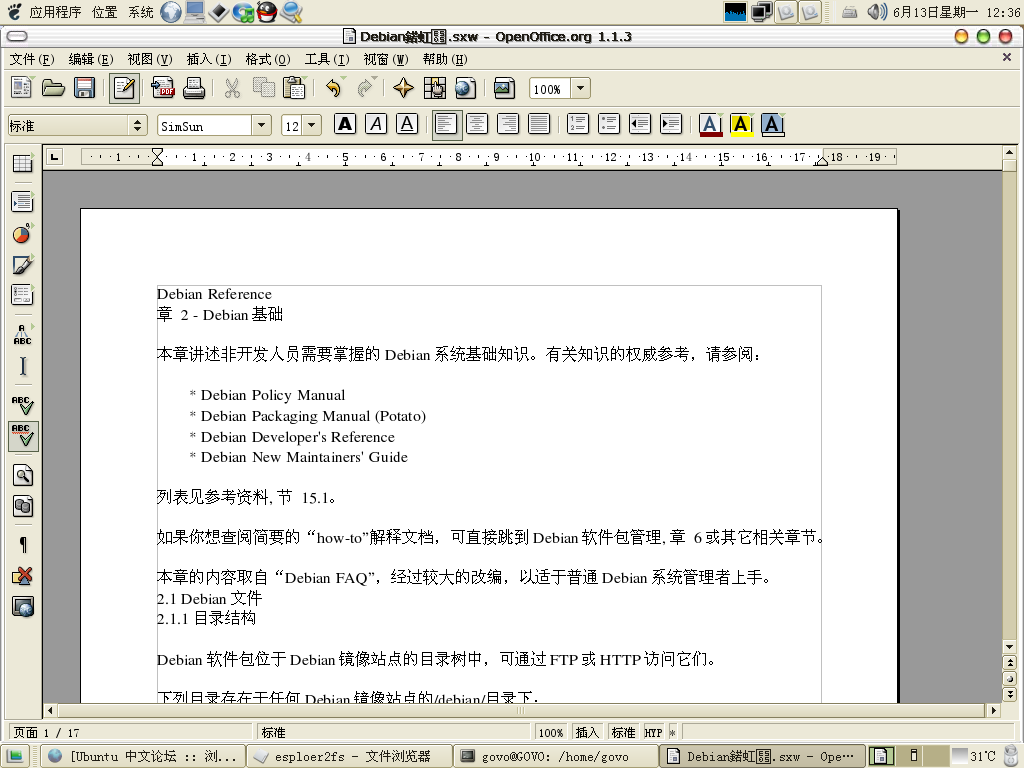Toggle online layout icon
The width and height of the screenshot is (1024, 768).
(x=23, y=607)
